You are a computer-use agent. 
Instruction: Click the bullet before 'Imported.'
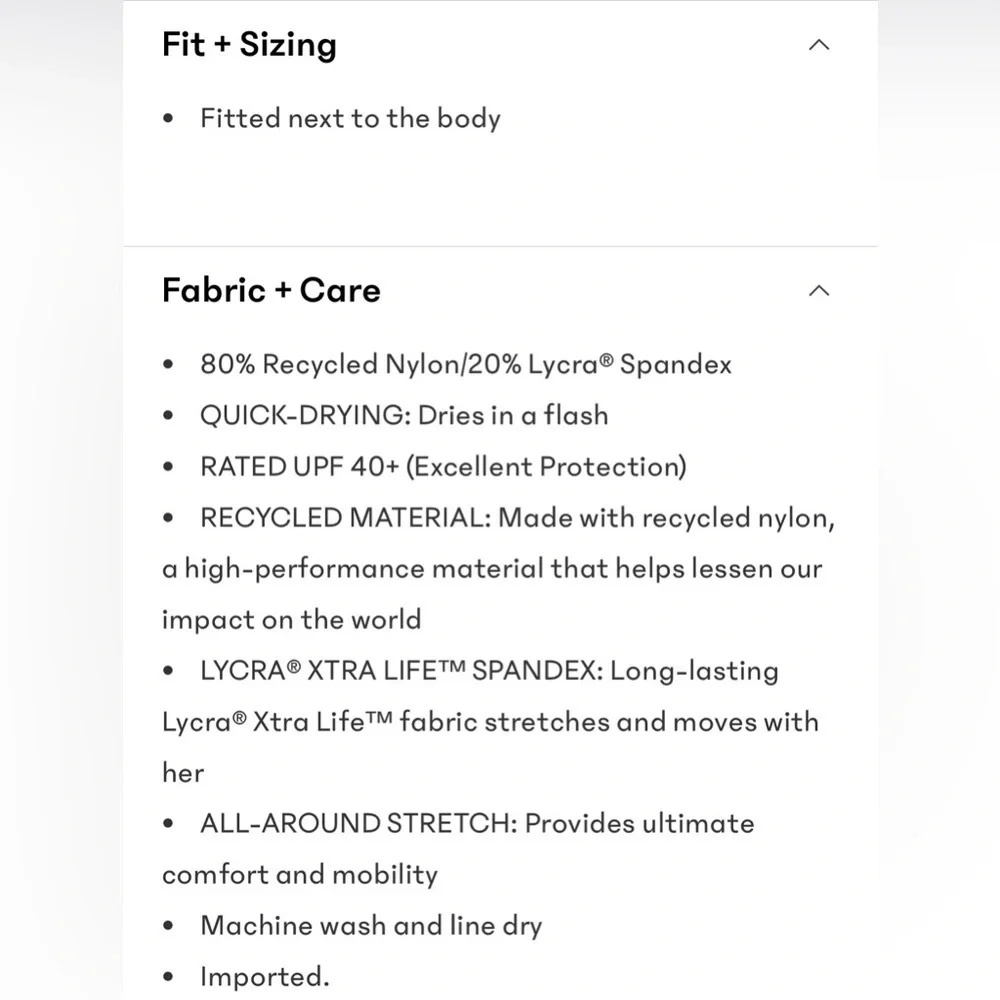[x=168, y=976]
